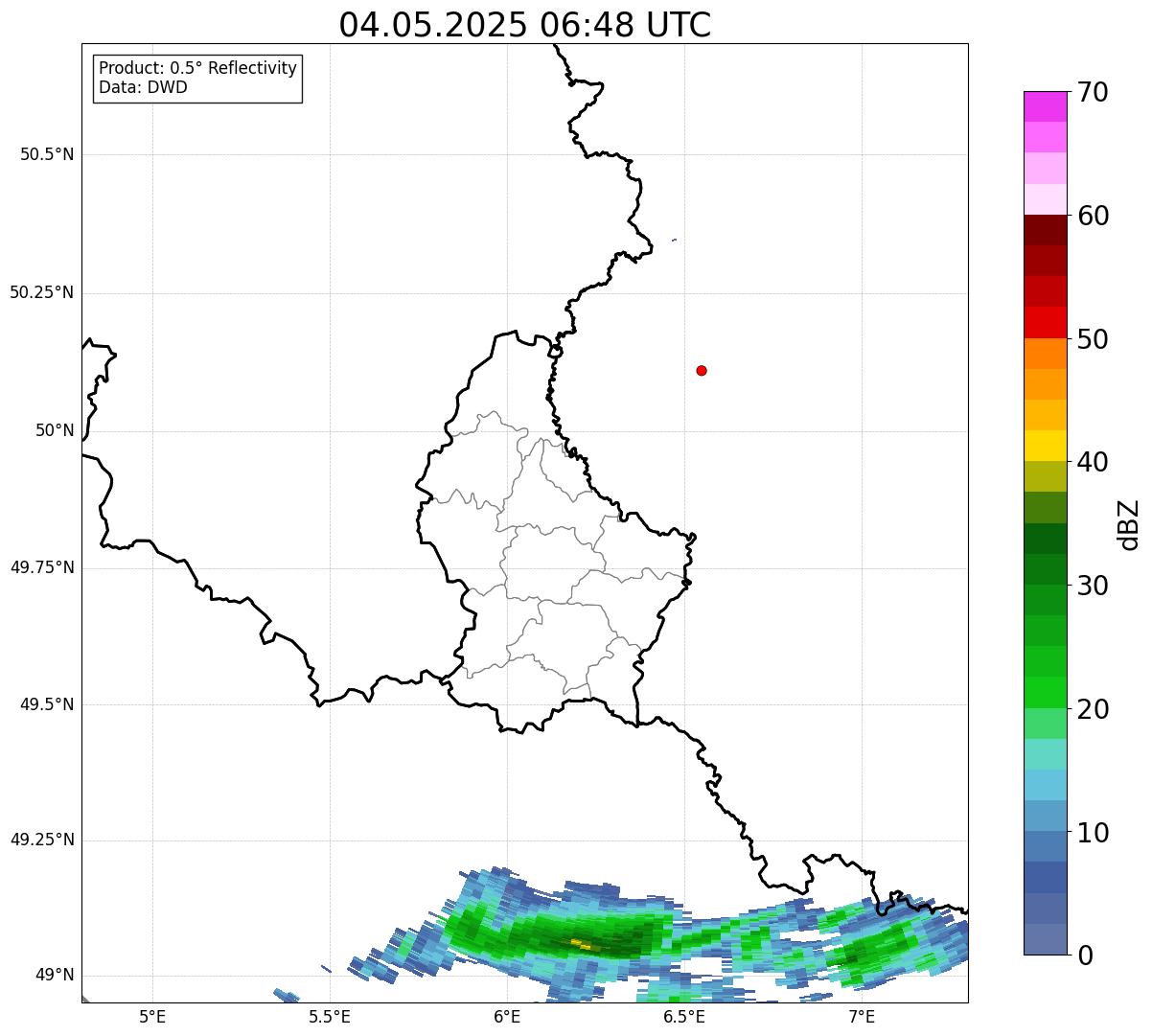The image size is (1152, 1036).
Task: Click the yellow high-reflectivity core in the radar echo
Action: click(582, 945)
